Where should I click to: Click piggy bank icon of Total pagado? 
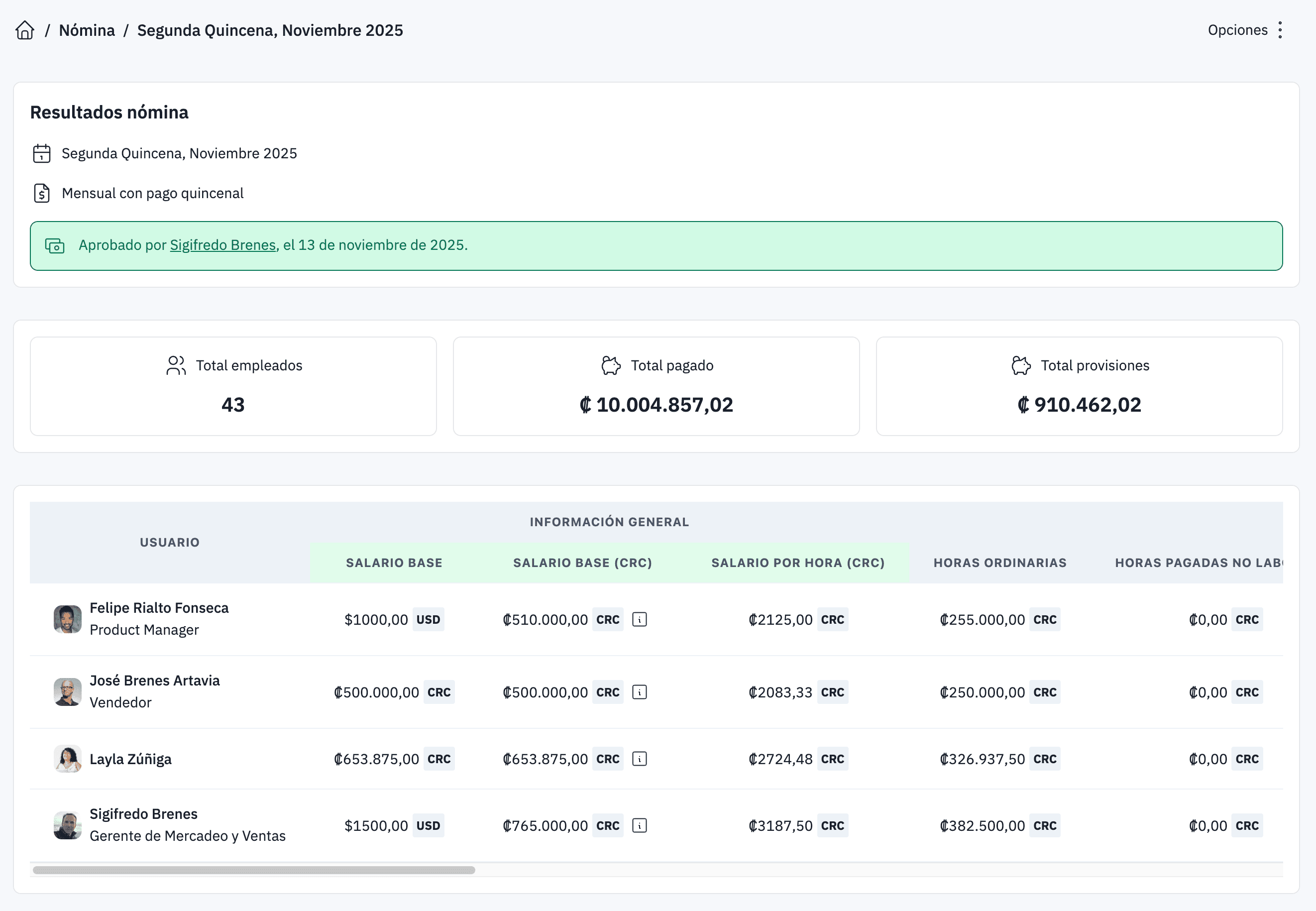611,365
